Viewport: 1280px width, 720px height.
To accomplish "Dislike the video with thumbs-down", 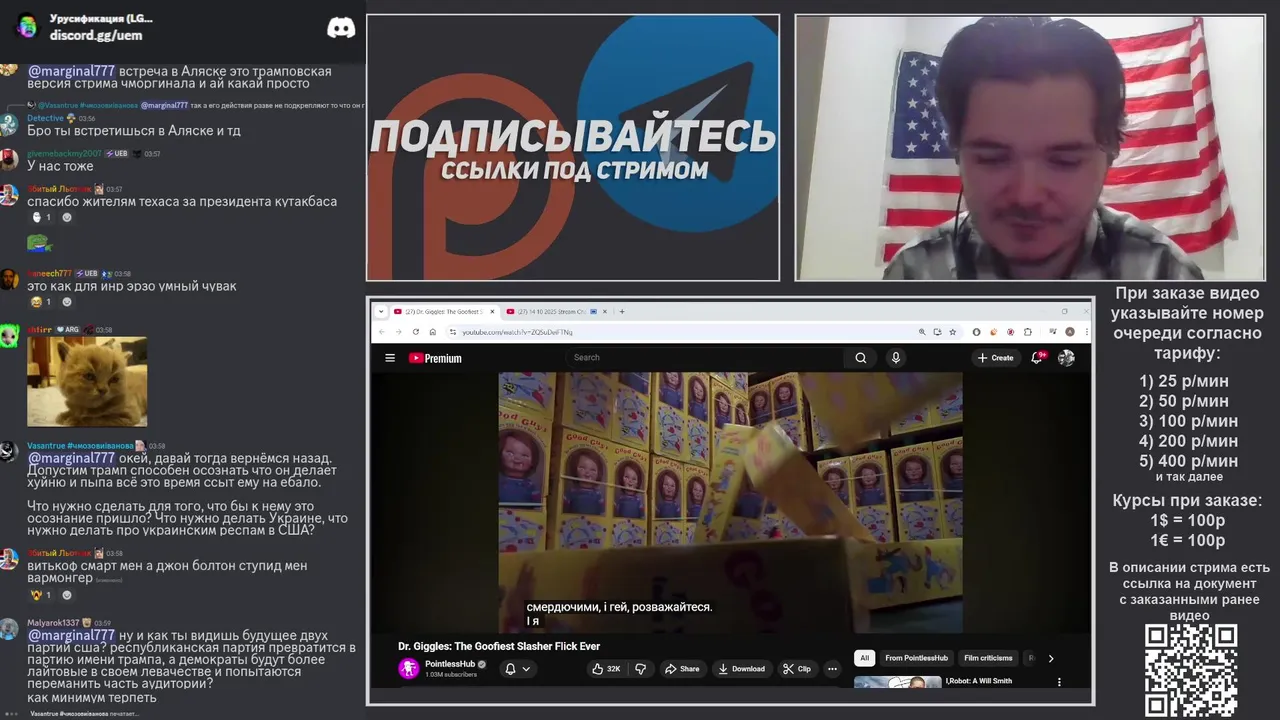I will 641,669.
